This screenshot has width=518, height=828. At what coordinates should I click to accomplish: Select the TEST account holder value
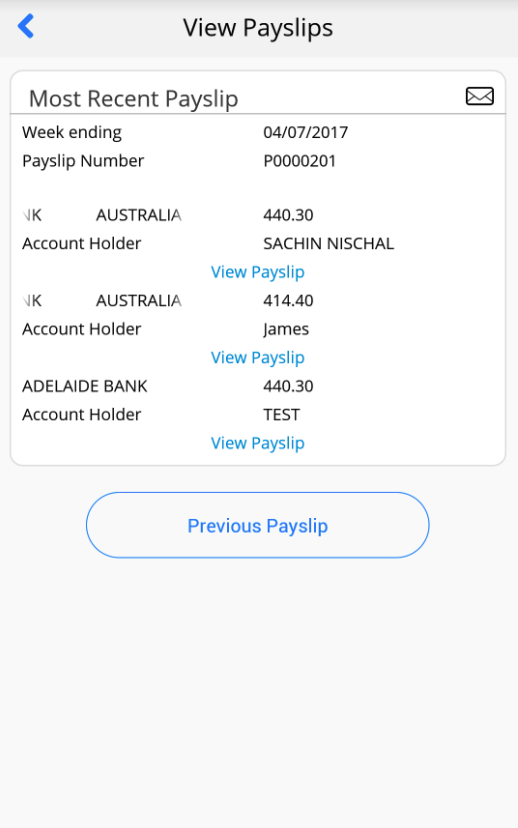281,415
